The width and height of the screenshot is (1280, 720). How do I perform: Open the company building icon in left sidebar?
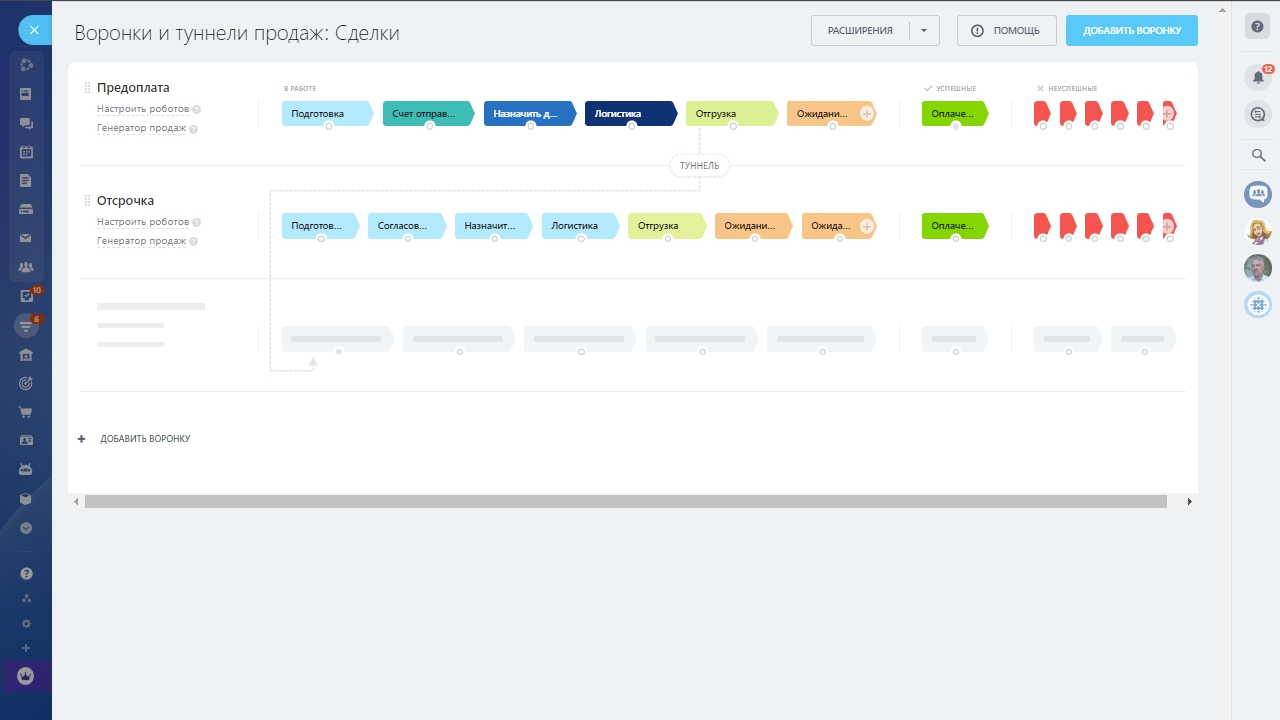[26, 354]
